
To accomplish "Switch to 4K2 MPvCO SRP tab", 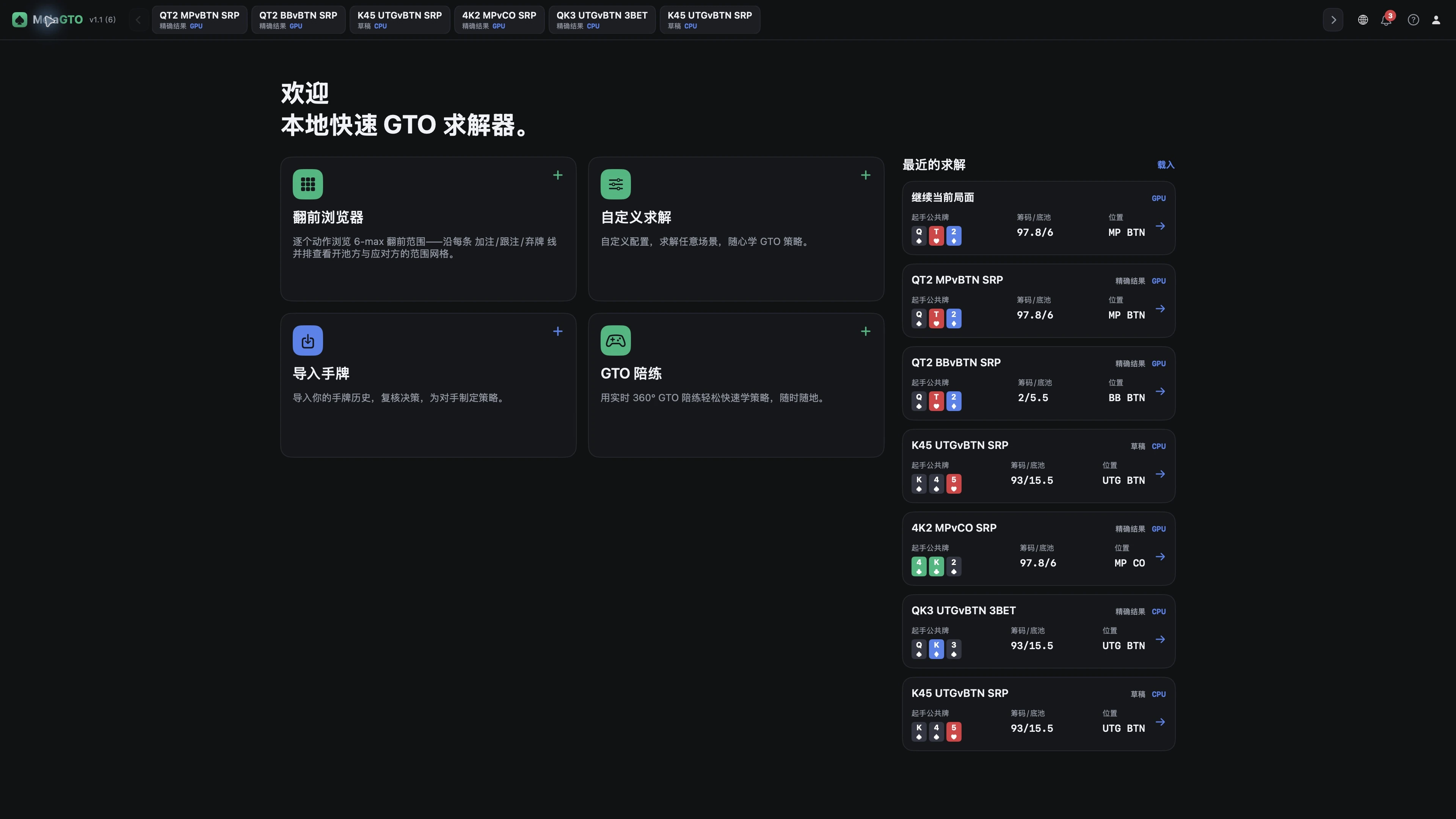I will [499, 20].
